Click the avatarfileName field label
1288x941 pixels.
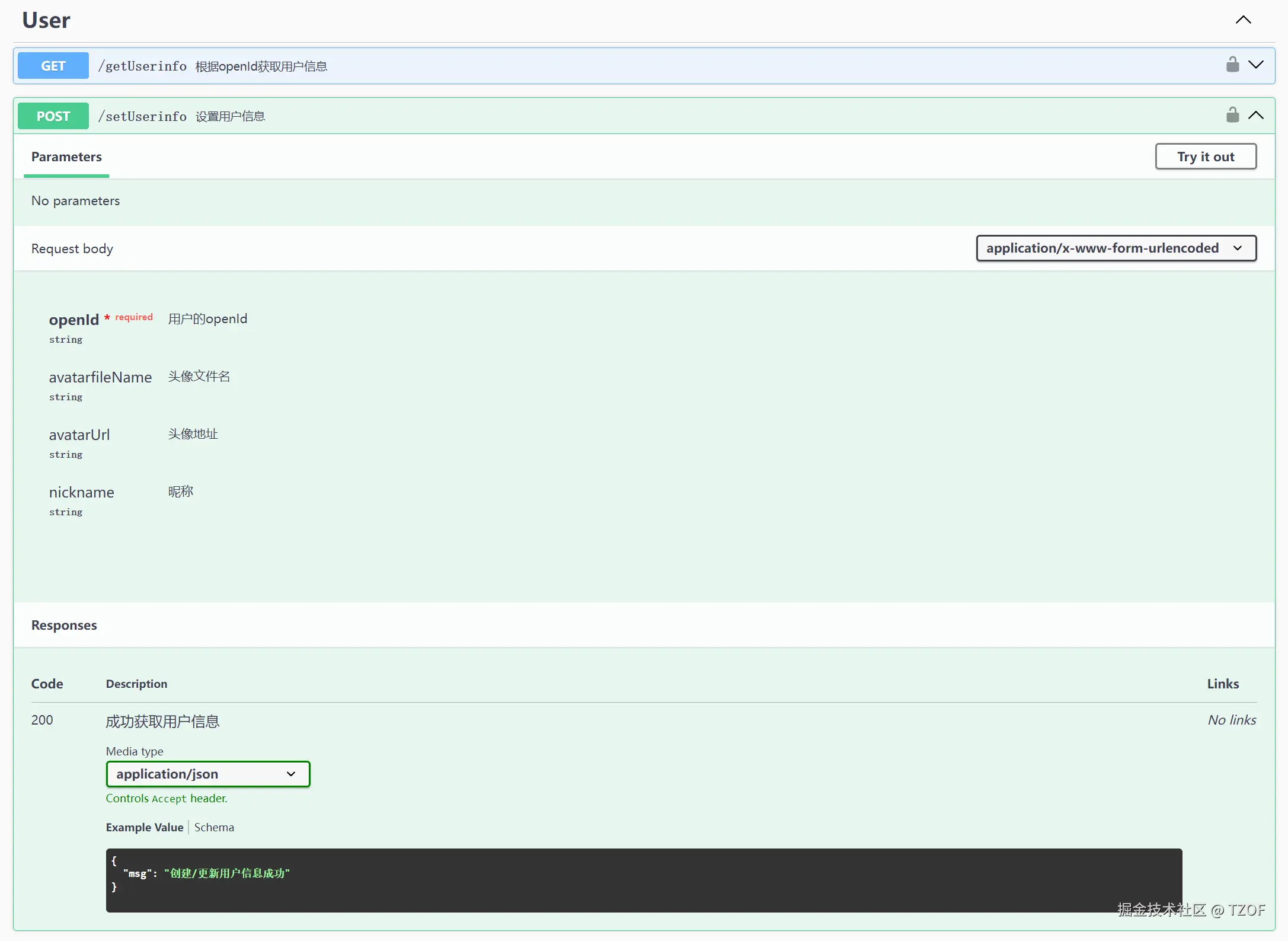100,377
